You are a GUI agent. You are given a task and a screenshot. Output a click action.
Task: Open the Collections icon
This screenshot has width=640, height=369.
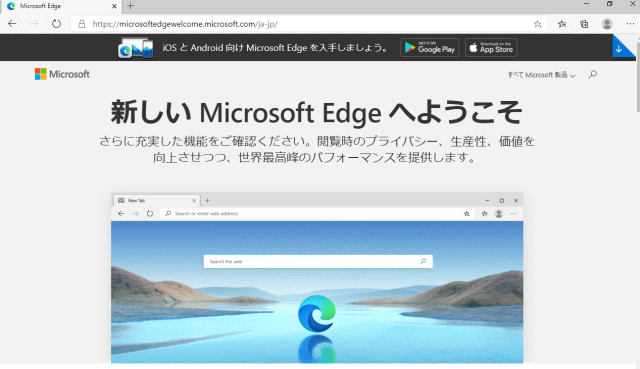coord(584,24)
